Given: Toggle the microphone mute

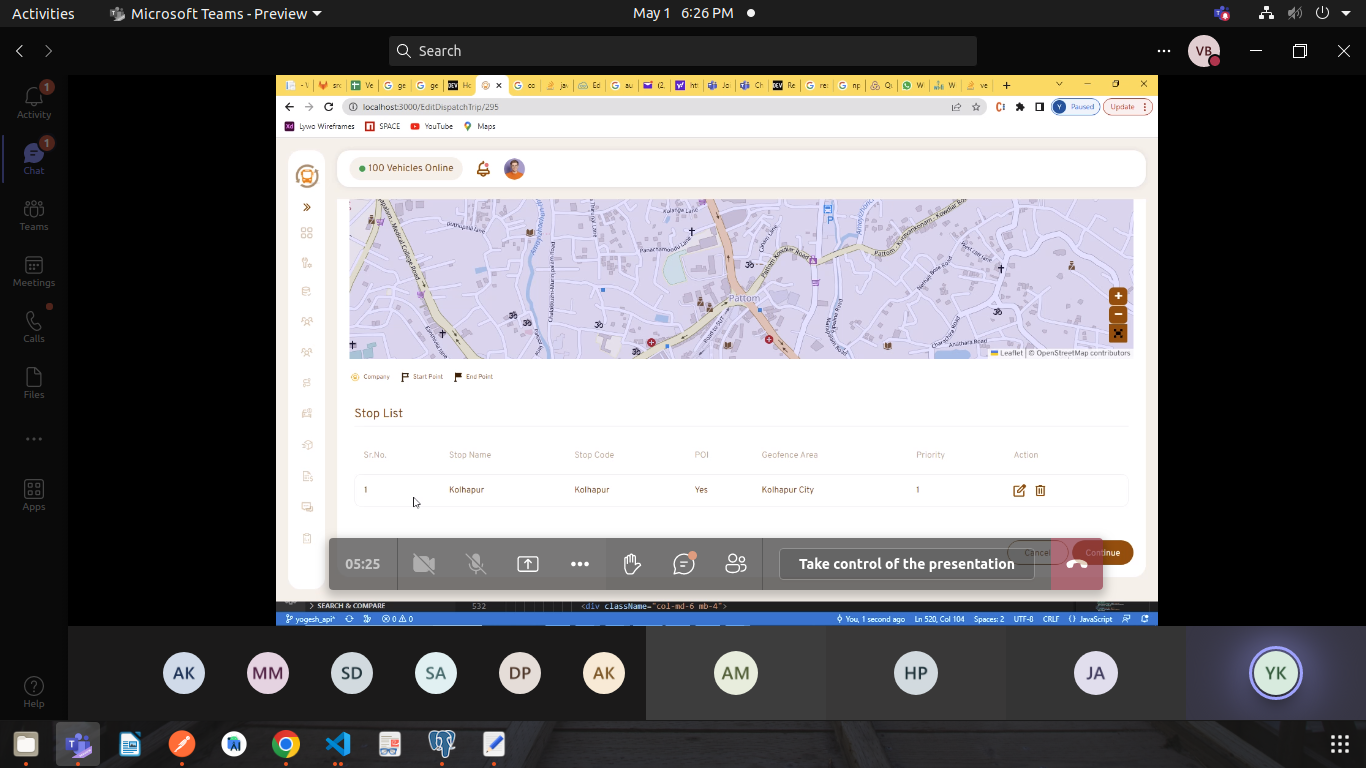Looking at the screenshot, I should [x=476, y=564].
